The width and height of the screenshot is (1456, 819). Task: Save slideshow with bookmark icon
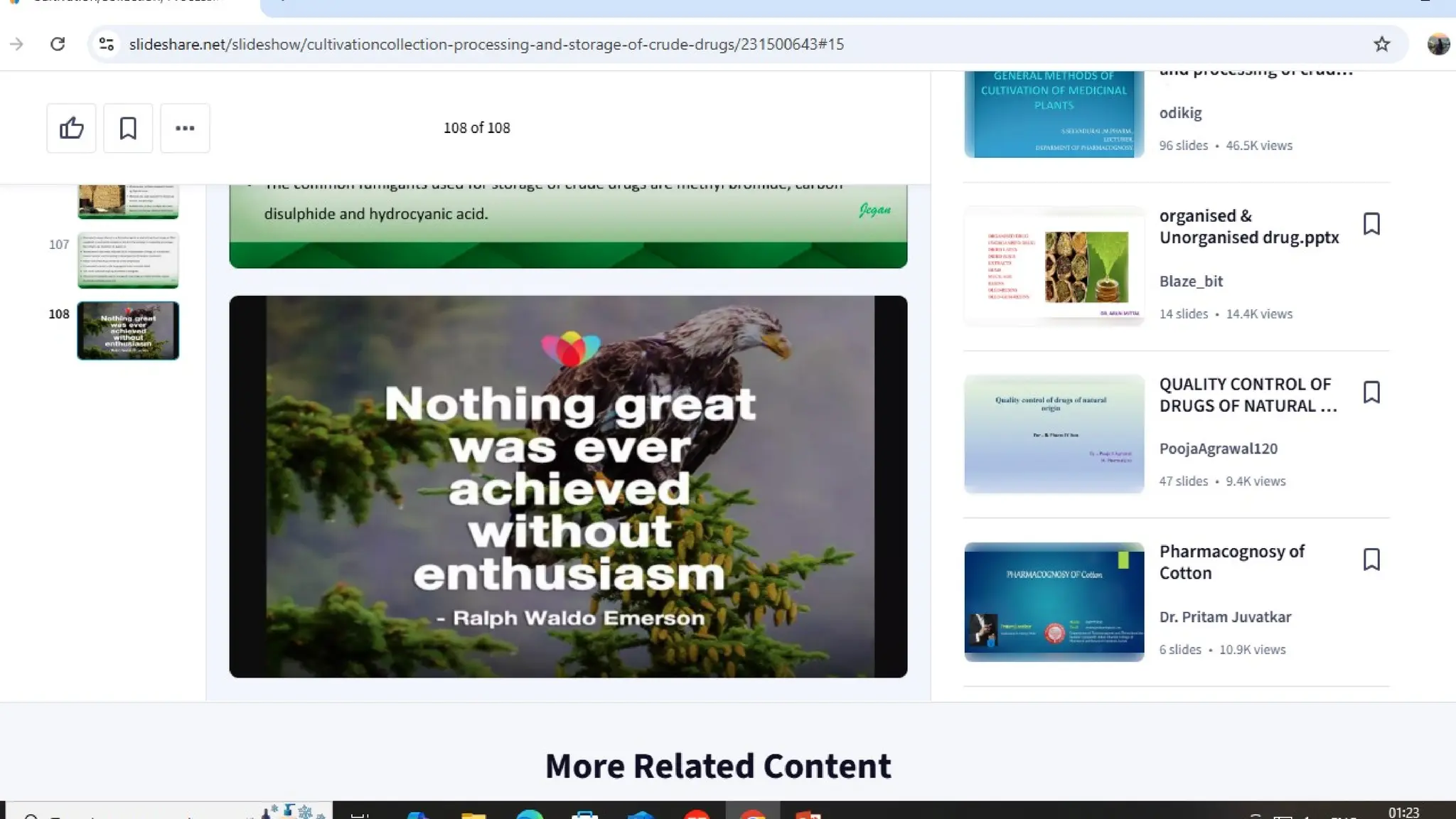pos(128,128)
